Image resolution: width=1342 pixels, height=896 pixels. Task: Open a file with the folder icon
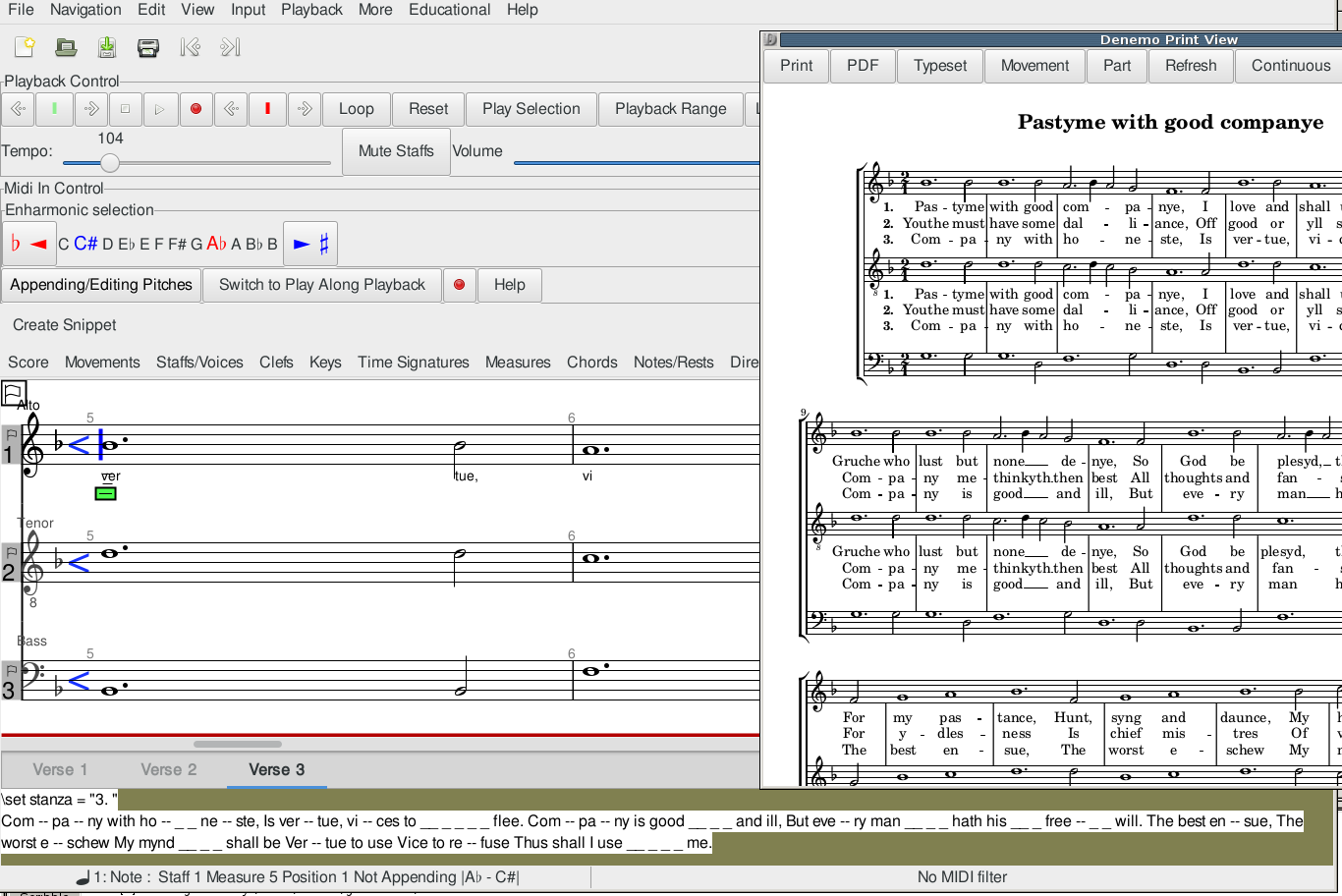point(66,47)
